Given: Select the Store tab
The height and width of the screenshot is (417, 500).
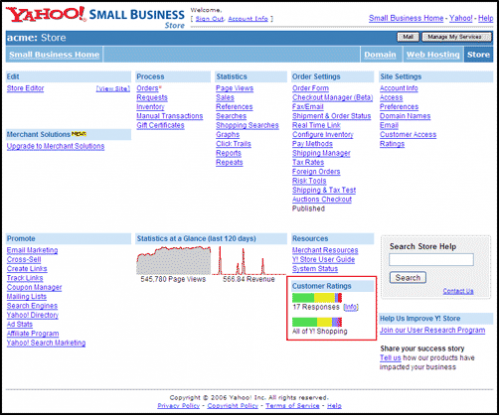Looking at the screenshot, I should pyautogui.click(x=478, y=55).
